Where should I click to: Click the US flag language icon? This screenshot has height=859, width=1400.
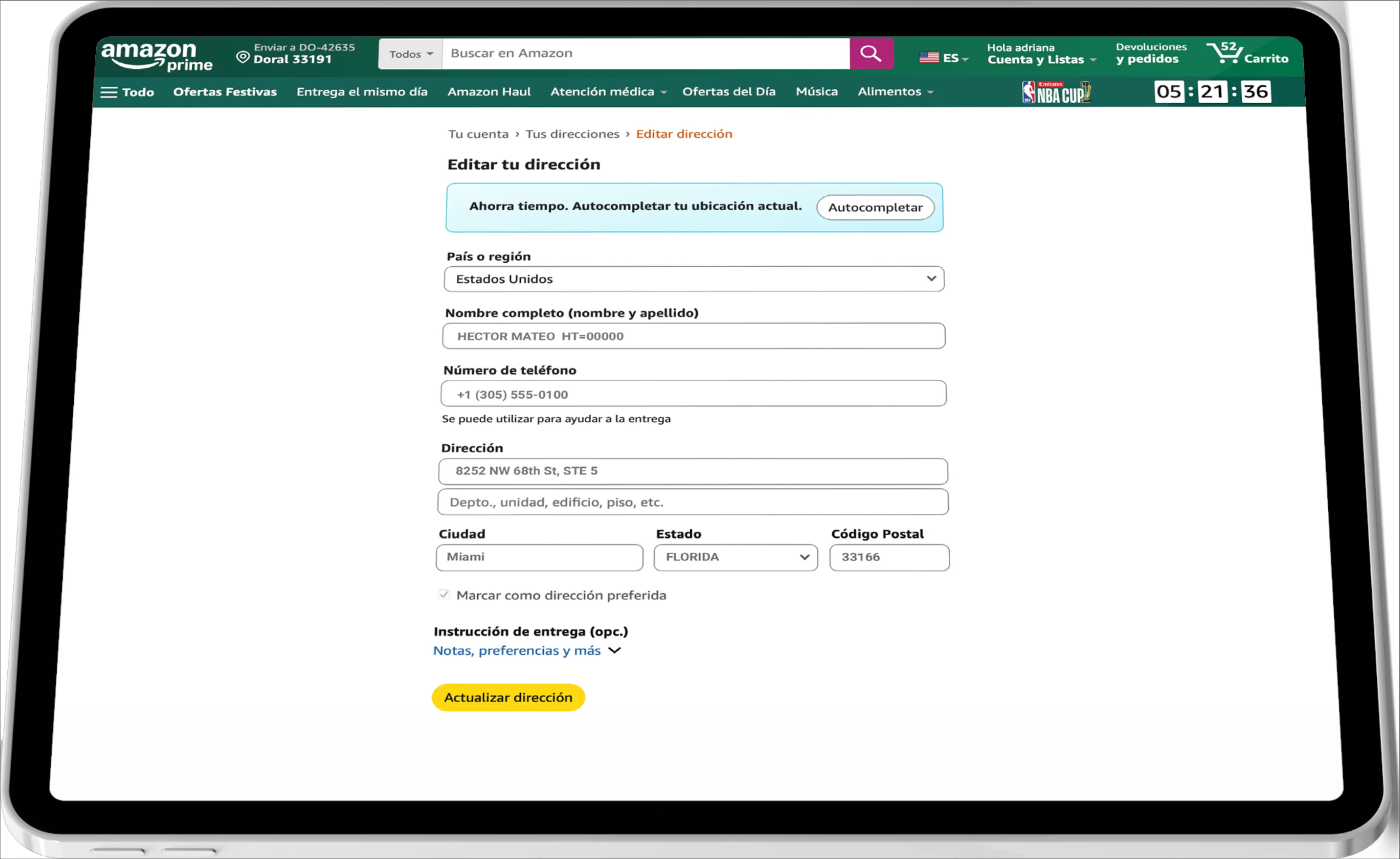929,57
